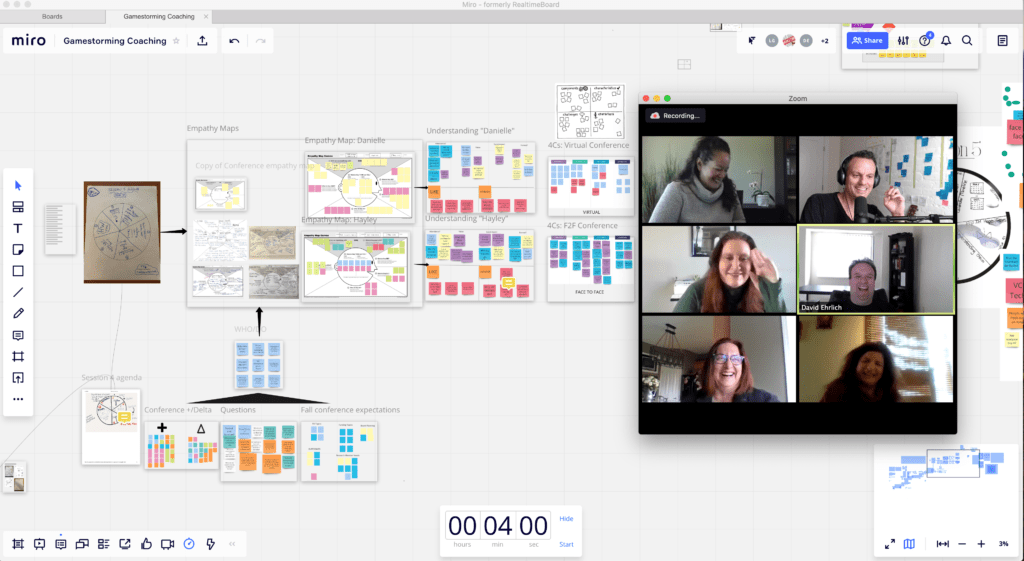Collapse the bottom toolbar with double chevron
This screenshot has height=561, width=1024.
coord(232,544)
